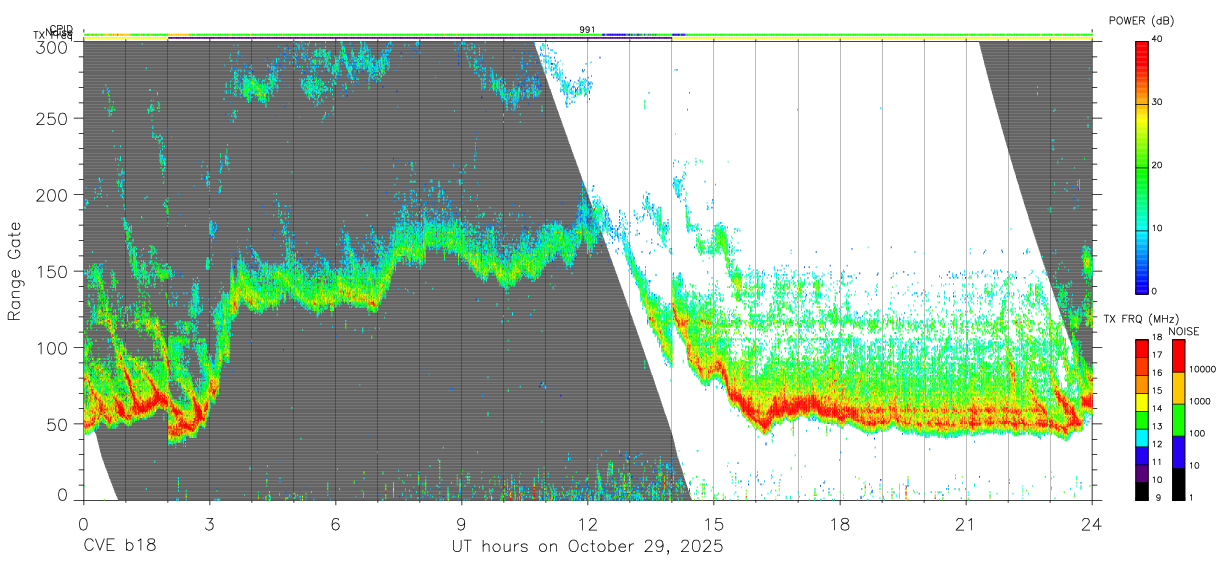Click the TX FRQ (MHz) legend title
The image size is (1228, 567).
(1139, 318)
